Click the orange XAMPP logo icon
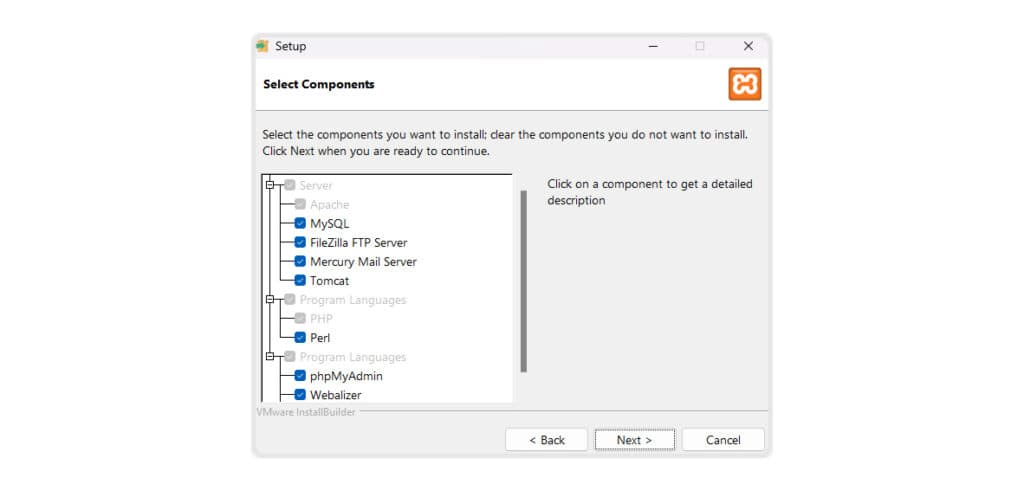The height and width of the screenshot is (491, 1024). click(x=744, y=84)
